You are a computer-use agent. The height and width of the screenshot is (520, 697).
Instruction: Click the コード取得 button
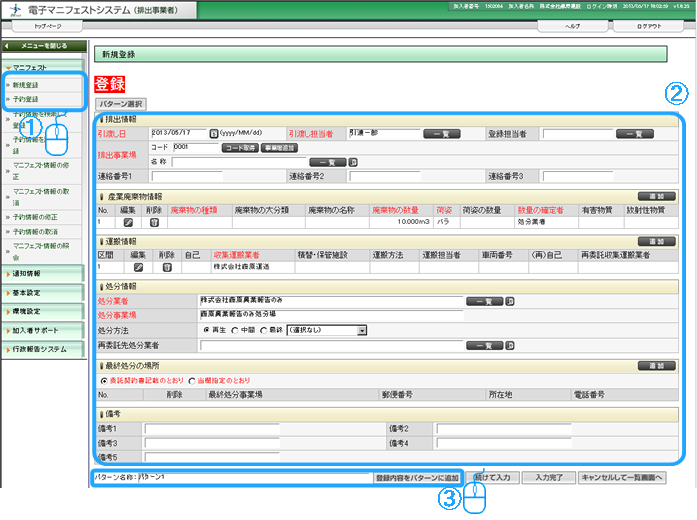240,148
